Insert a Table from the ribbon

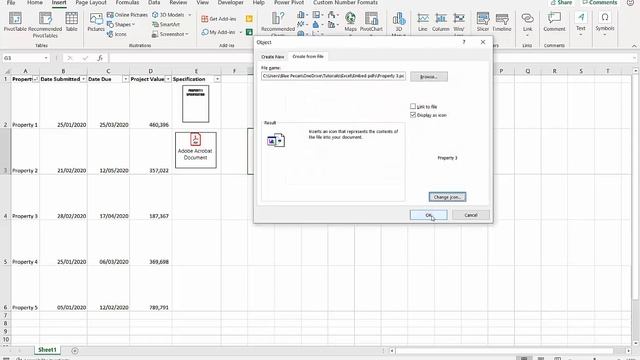coord(71,21)
